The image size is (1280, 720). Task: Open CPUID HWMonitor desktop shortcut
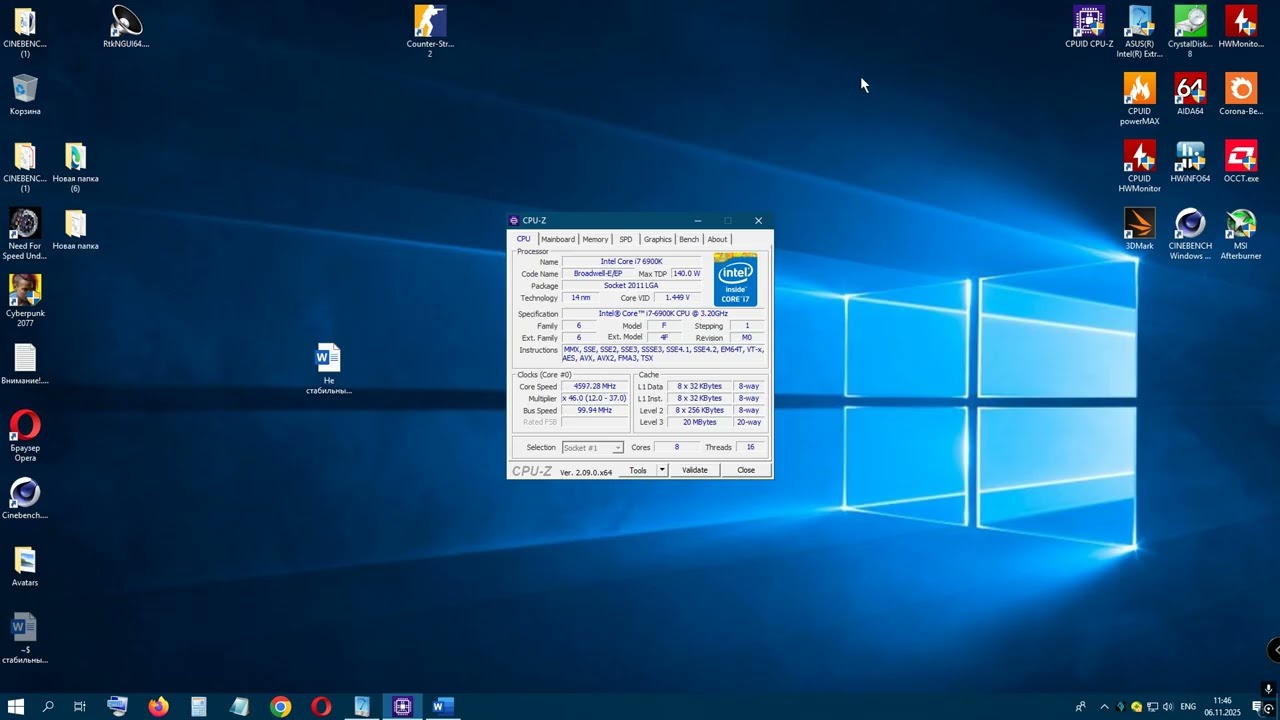pos(1139,166)
